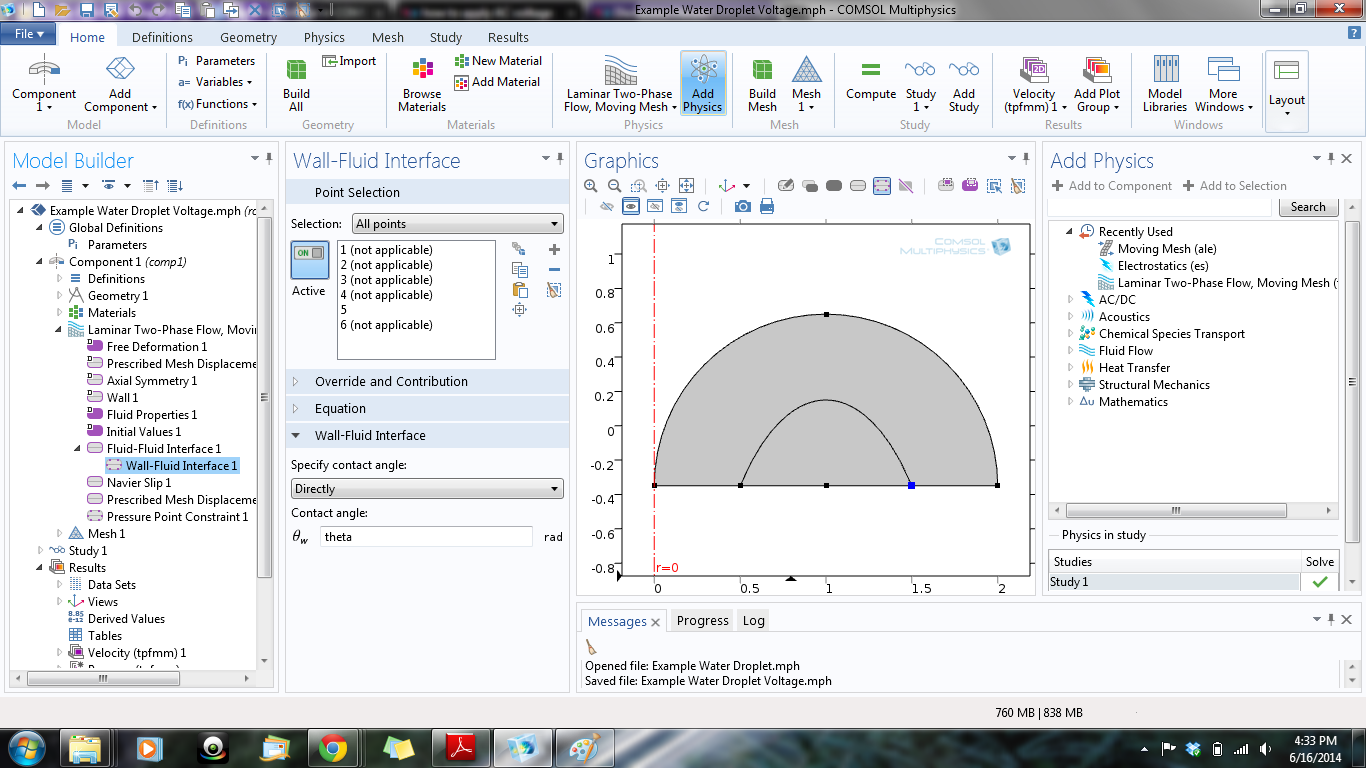
Task: Click the undo icon in the quick access toolbar
Action: 138,10
